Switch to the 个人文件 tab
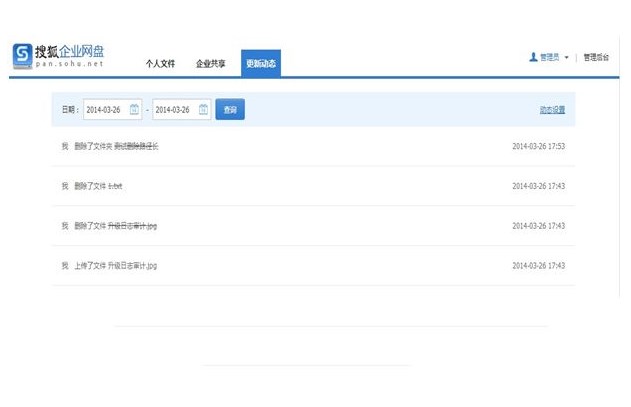The height and width of the screenshot is (407, 631). (160, 64)
